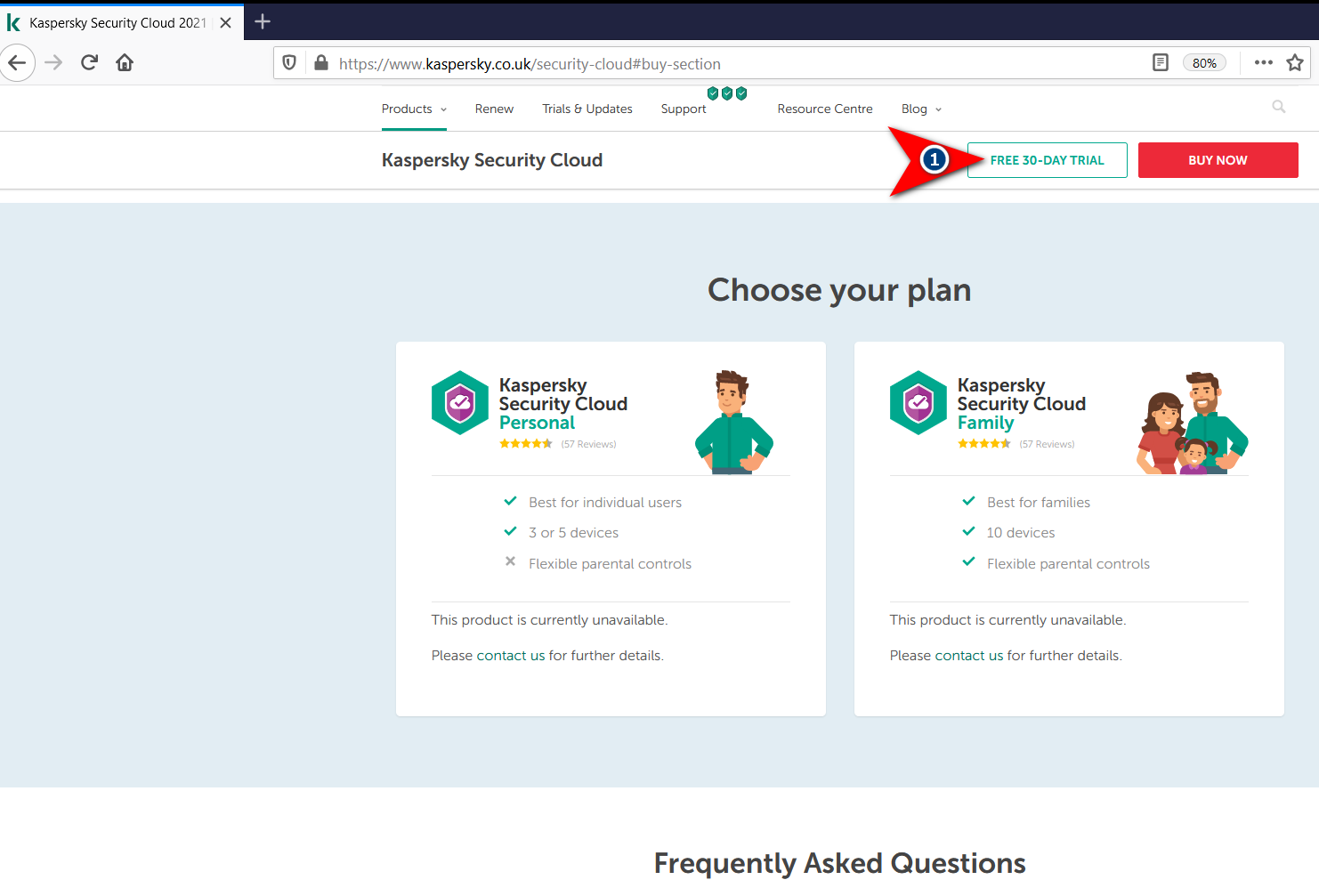The image size is (1319, 896).
Task: Click Personal plan 'currently unavailable' message
Action: click(549, 620)
